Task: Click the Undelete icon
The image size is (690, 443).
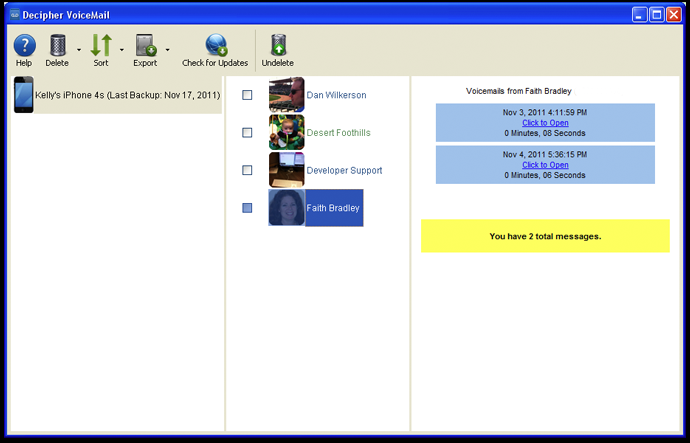Action: point(279,45)
